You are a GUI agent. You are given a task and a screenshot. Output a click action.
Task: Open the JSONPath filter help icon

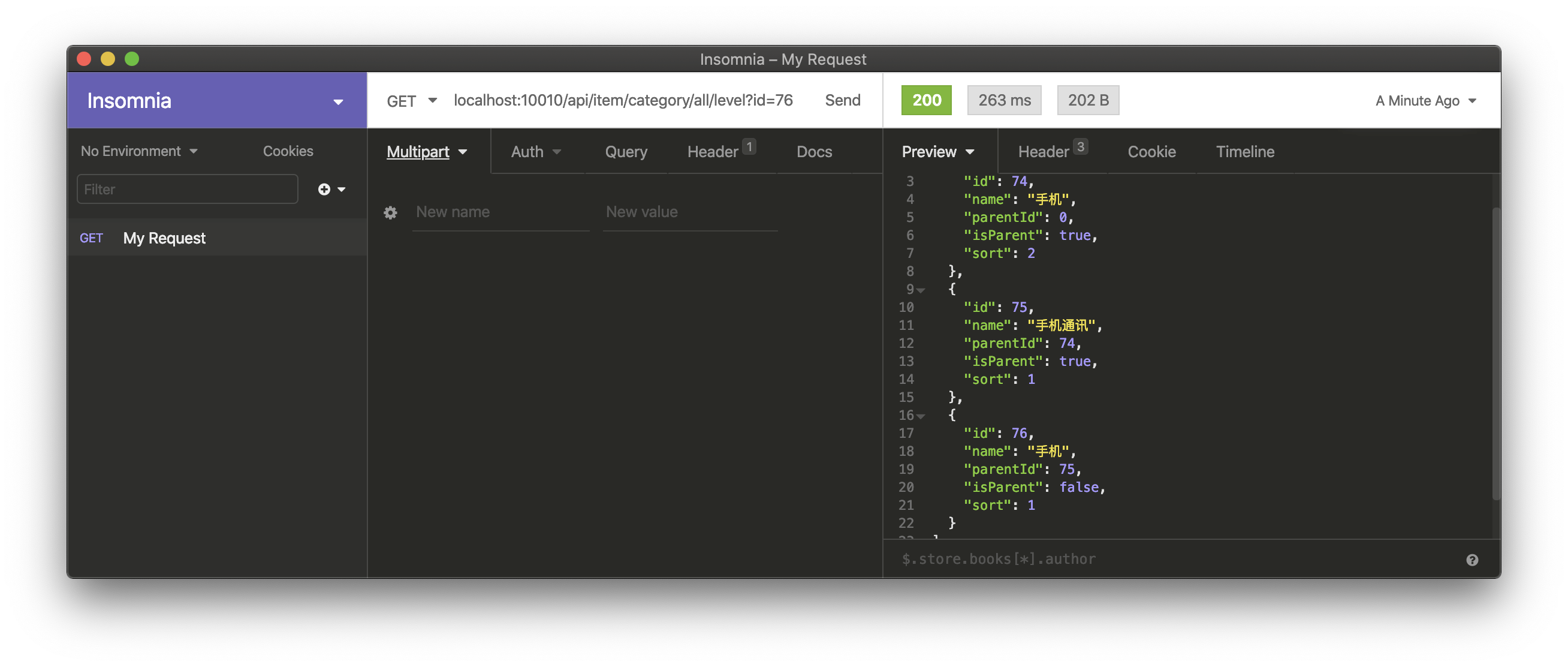pos(1471,560)
